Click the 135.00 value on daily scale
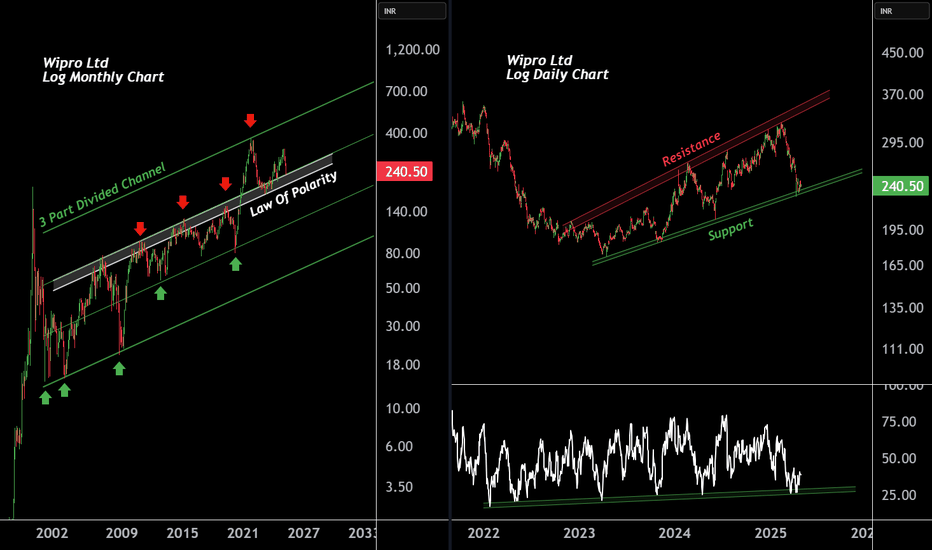 coord(902,308)
